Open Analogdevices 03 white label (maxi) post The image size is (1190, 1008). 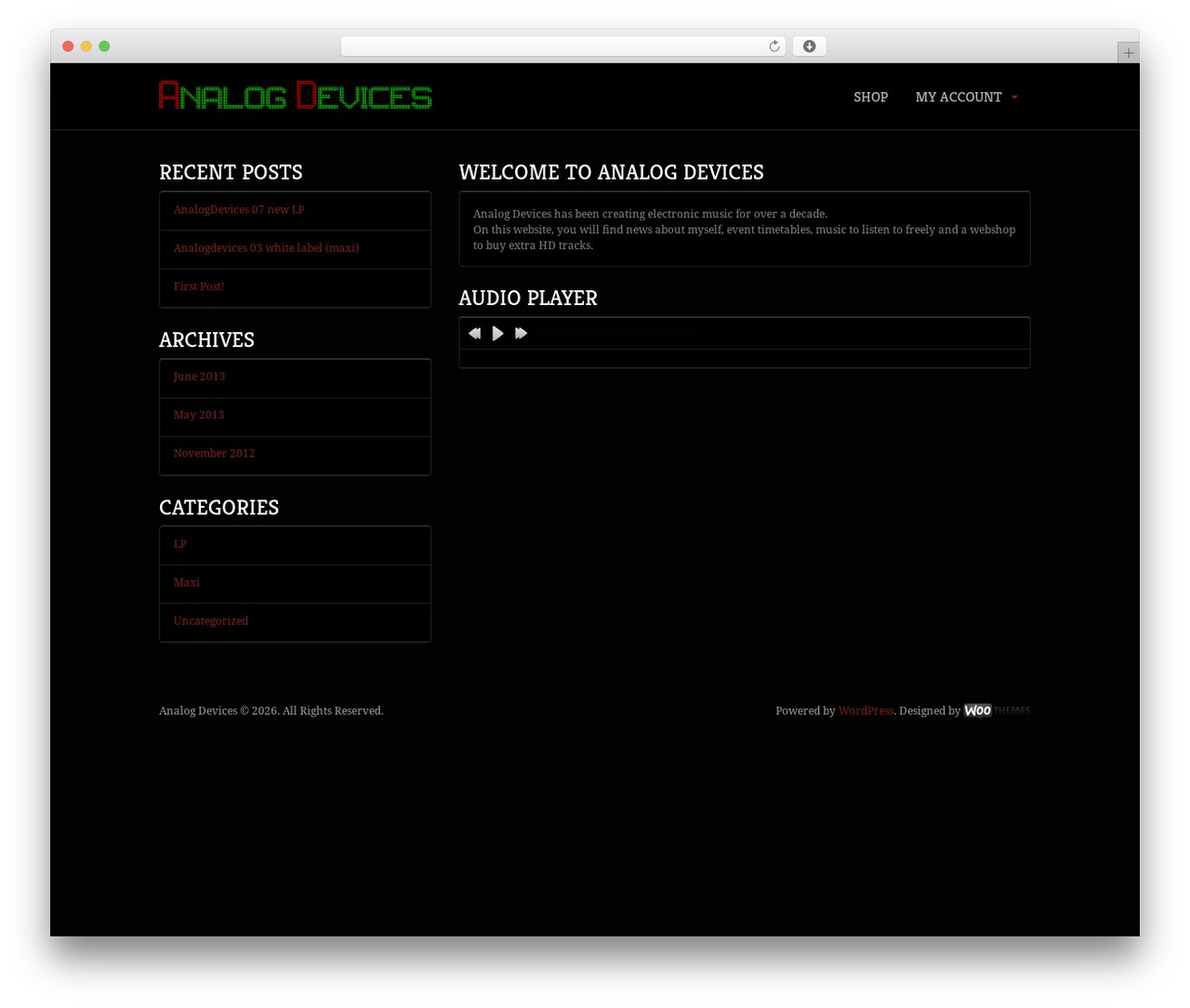(x=266, y=248)
